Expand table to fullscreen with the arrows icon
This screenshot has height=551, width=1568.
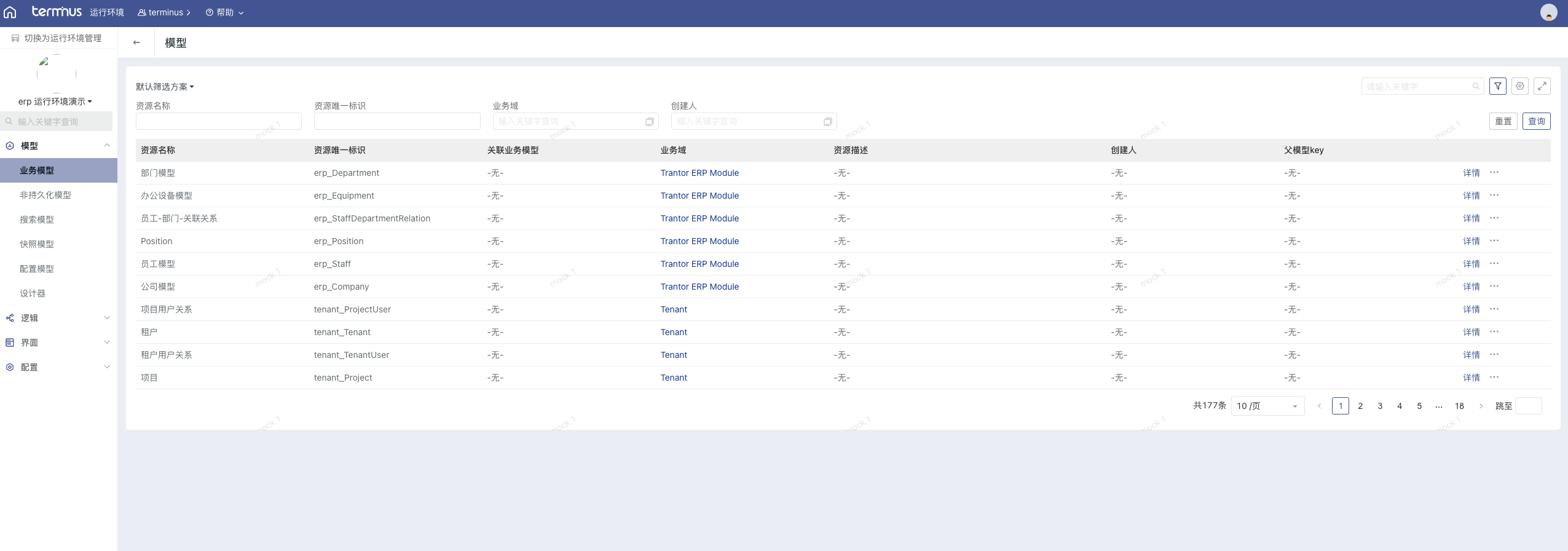coord(1542,87)
